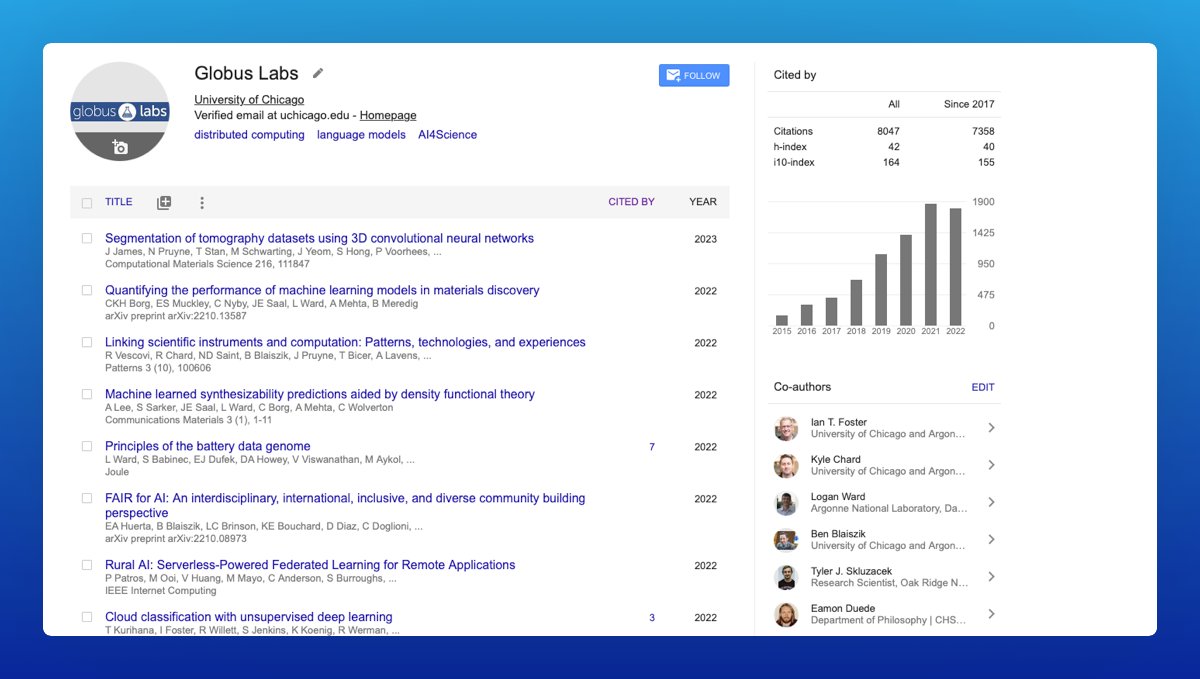Check the Cloud classification row checkbox
Image resolution: width=1200 pixels, height=679 pixels.
[x=87, y=617]
